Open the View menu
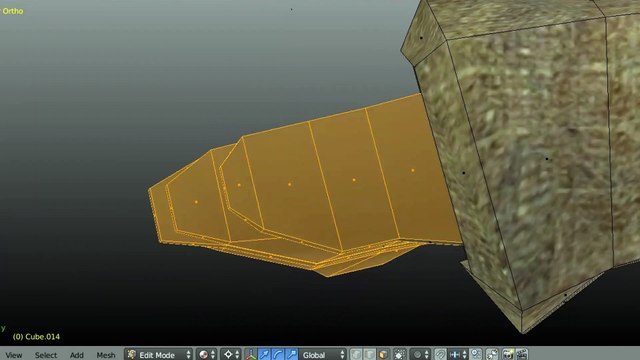This screenshot has width=640, height=360. click(14, 355)
